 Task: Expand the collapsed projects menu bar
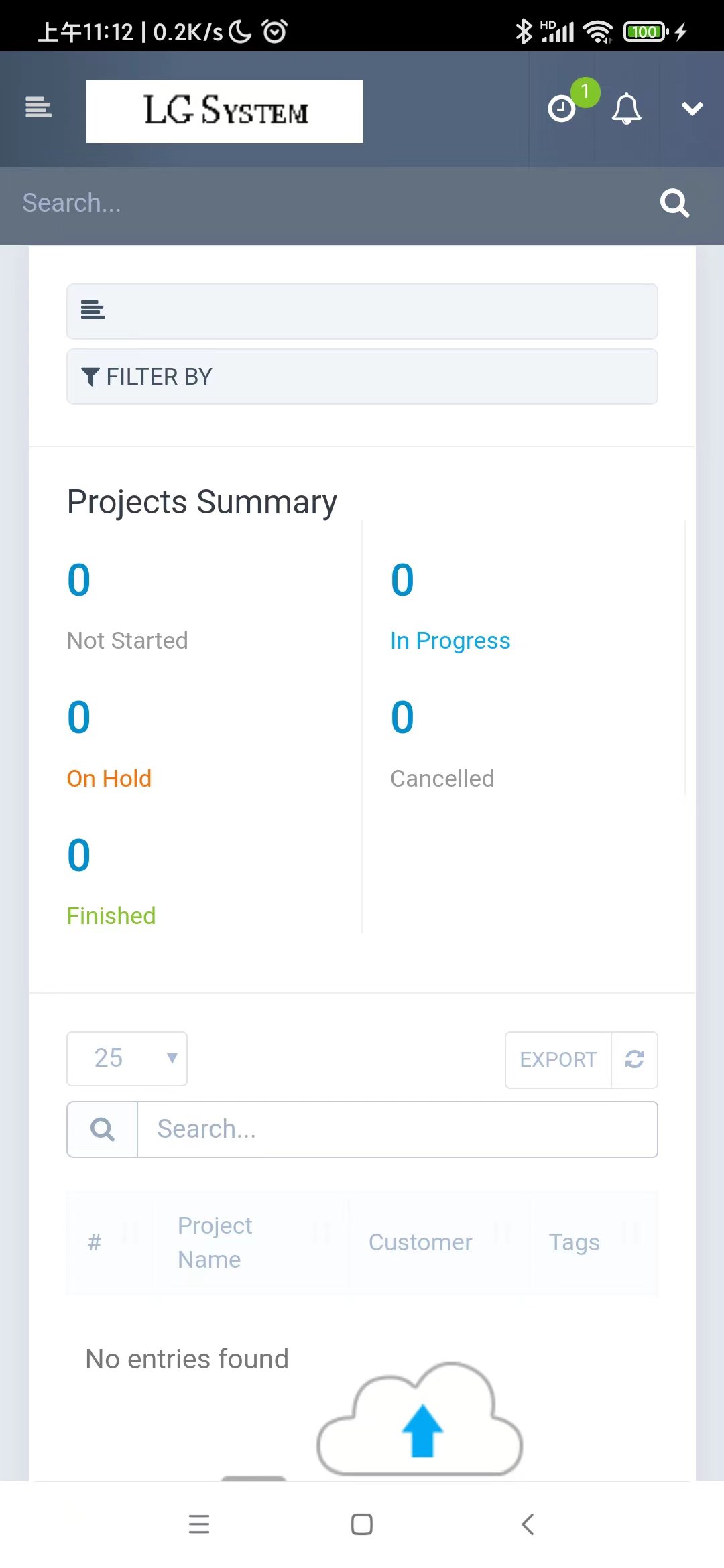pyautogui.click(x=362, y=311)
